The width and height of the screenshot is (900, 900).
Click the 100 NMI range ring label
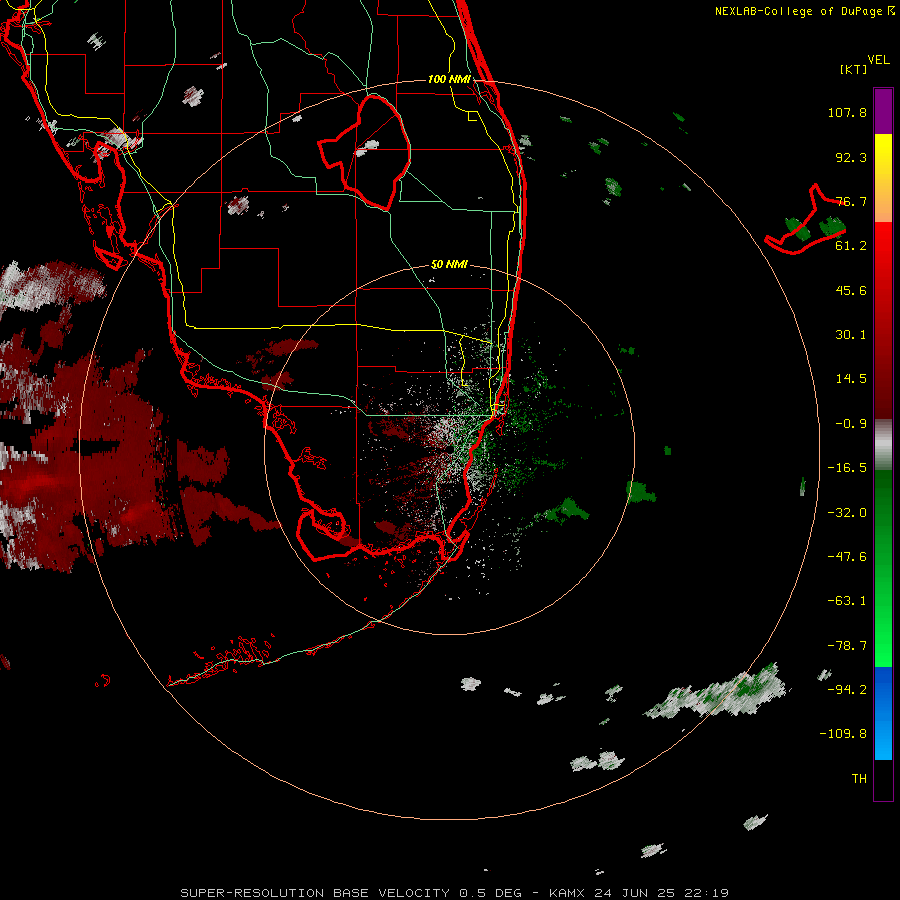point(449,79)
